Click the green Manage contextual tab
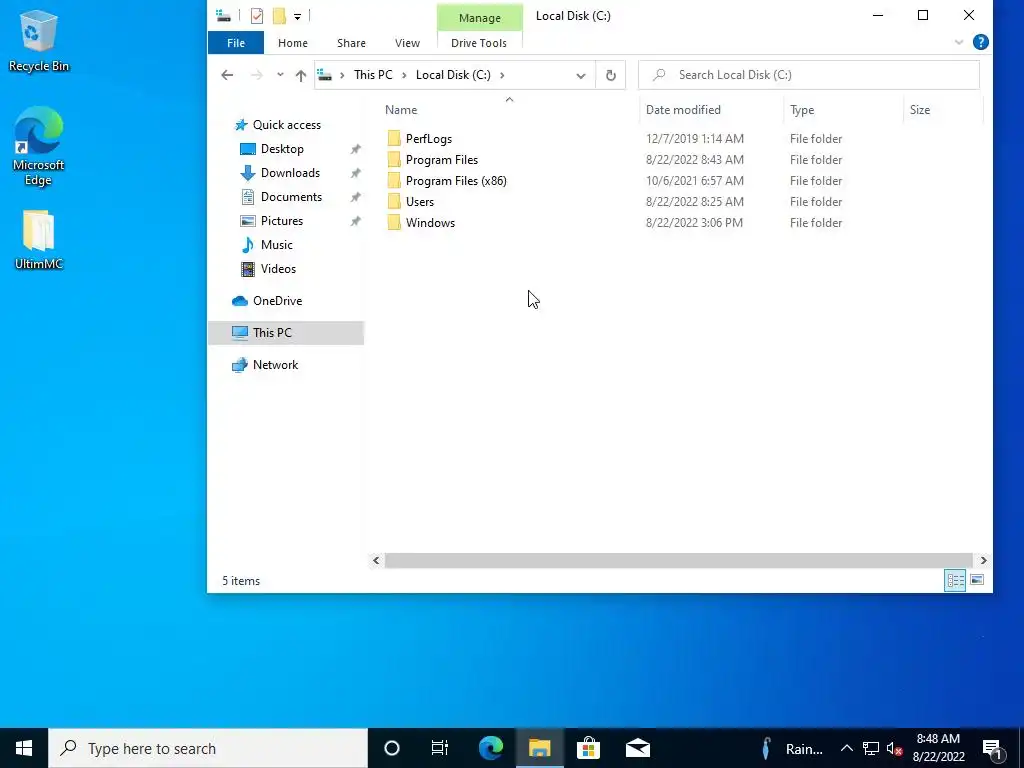The image size is (1024, 768). coord(479,18)
